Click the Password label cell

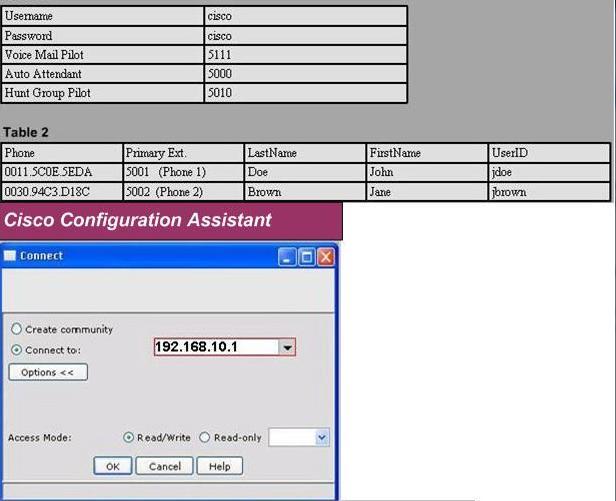(x=103, y=36)
